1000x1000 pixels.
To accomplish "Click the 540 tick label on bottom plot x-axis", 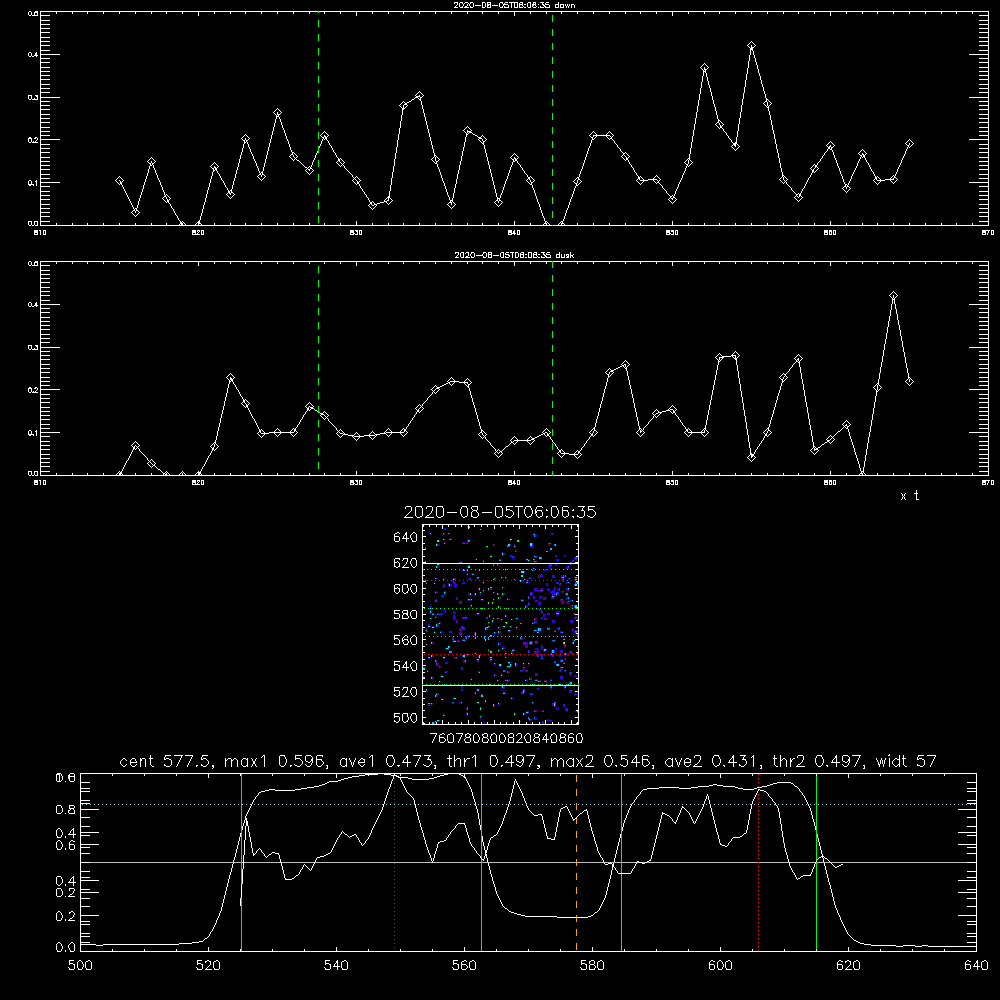I will [336, 966].
